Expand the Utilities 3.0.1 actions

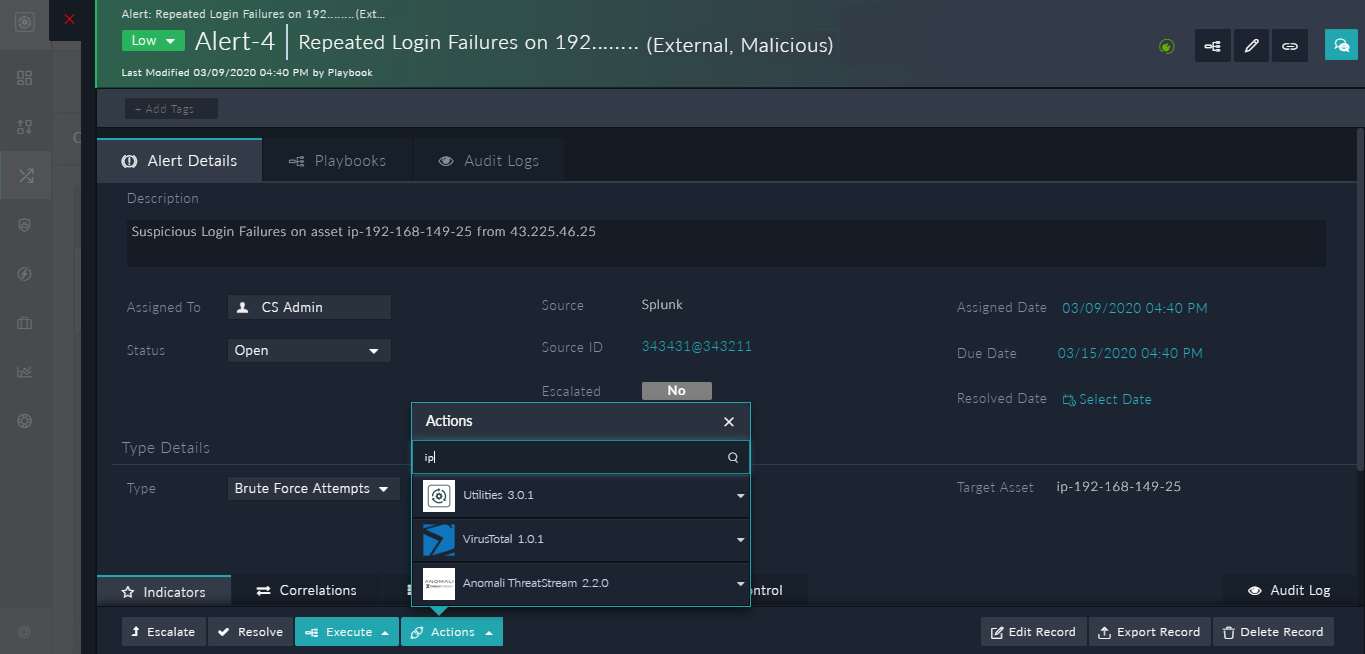pyautogui.click(x=740, y=496)
